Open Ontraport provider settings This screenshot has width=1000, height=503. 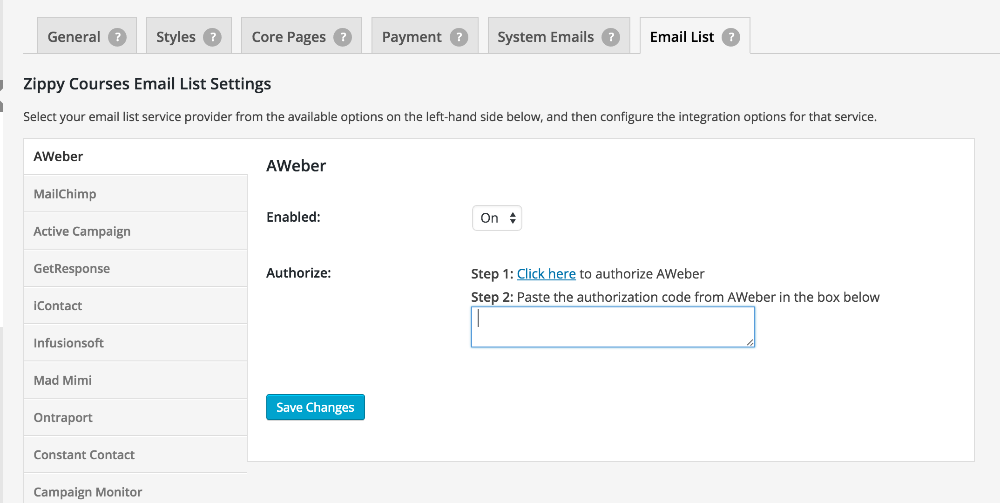[x=135, y=417]
